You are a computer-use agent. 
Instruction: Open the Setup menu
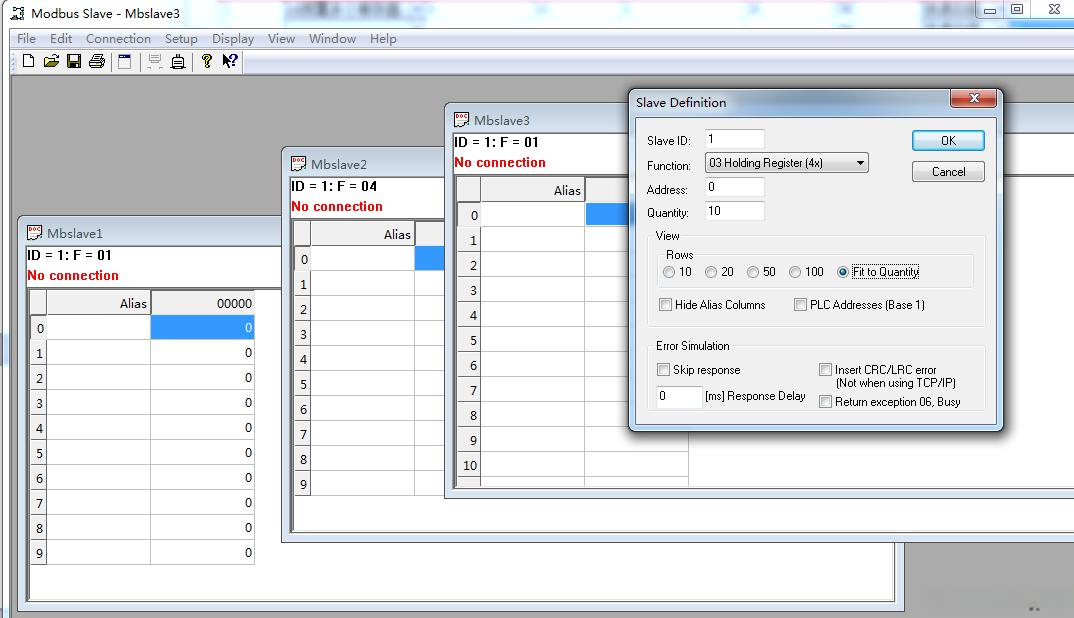[x=181, y=38]
